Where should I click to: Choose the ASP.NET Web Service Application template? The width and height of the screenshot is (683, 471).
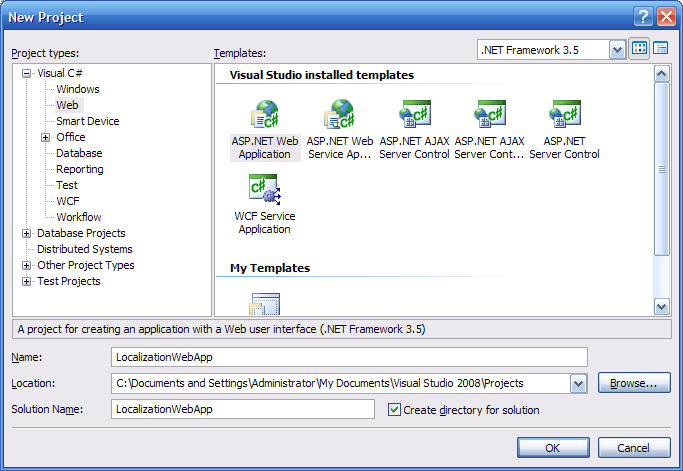pyautogui.click(x=339, y=130)
